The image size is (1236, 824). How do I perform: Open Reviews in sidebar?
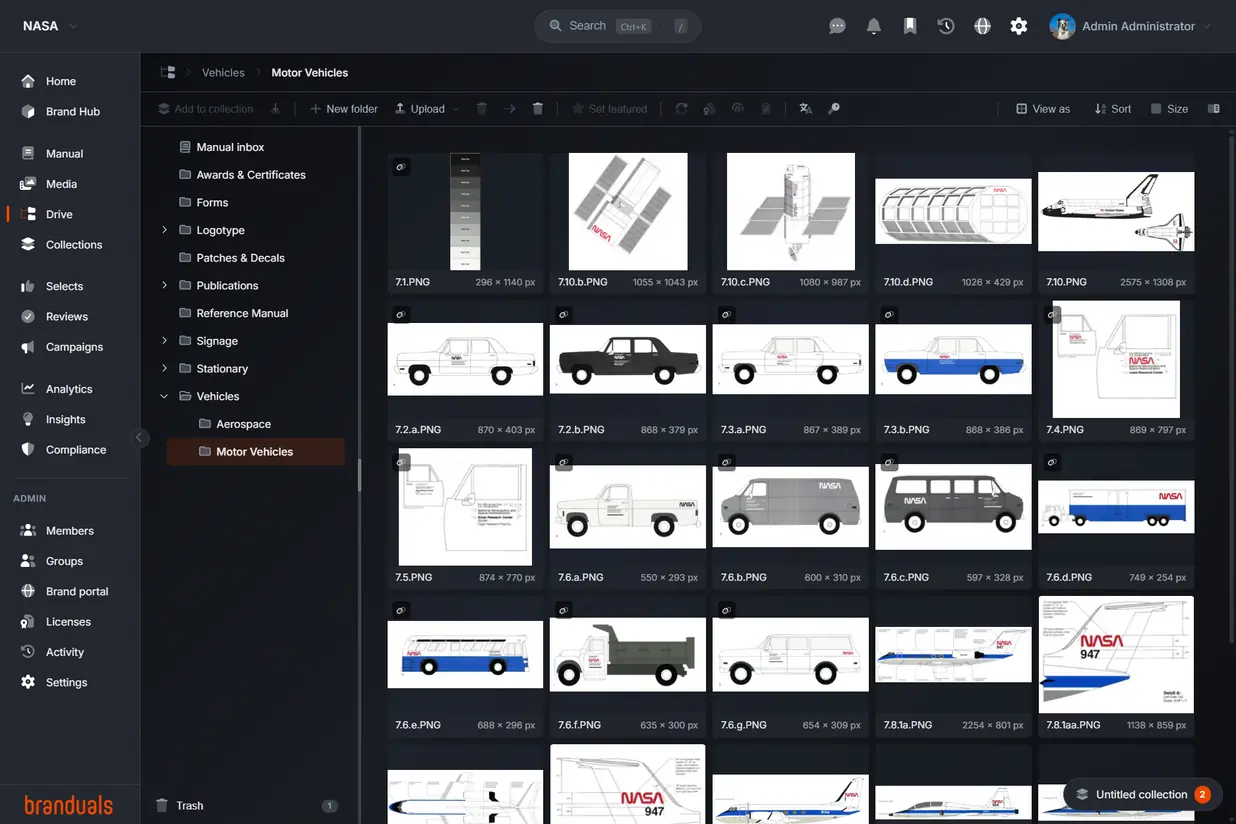[x=67, y=316]
